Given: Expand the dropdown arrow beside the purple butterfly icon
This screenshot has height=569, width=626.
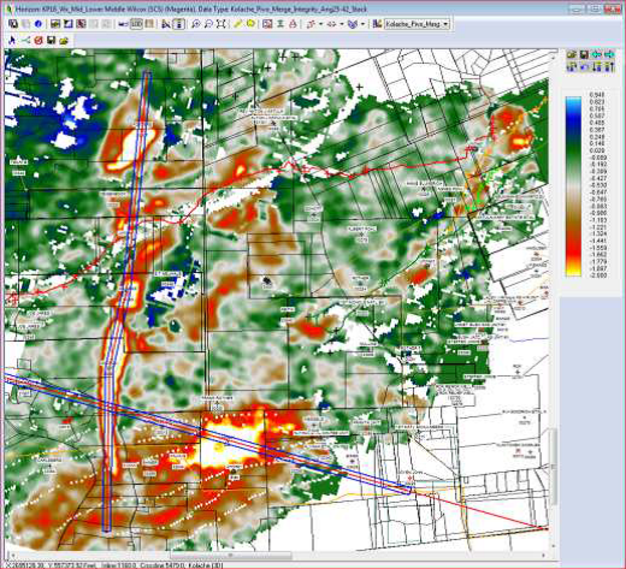Looking at the screenshot, I should pyautogui.click(x=363, y=24).
